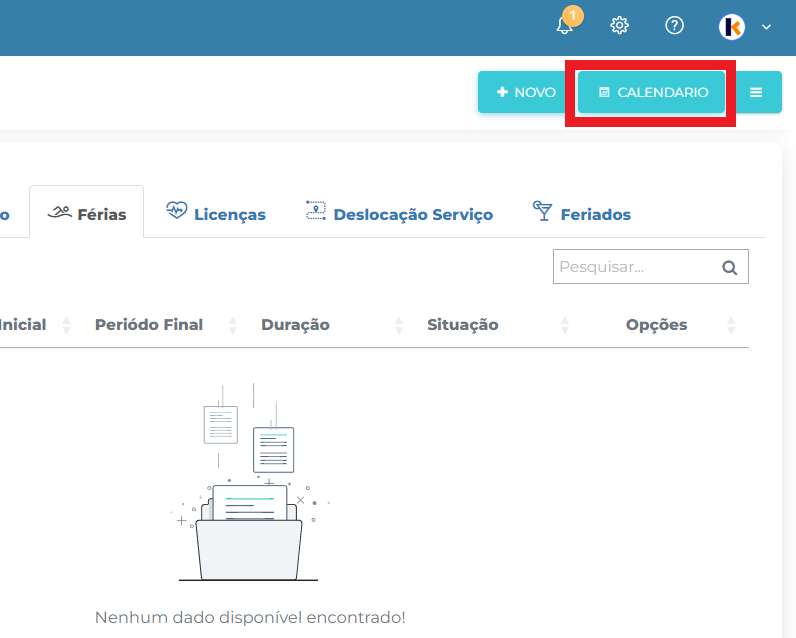Sort by Duração column
The height and width of the screenshot is (638, 796).
tap(295, 324)
